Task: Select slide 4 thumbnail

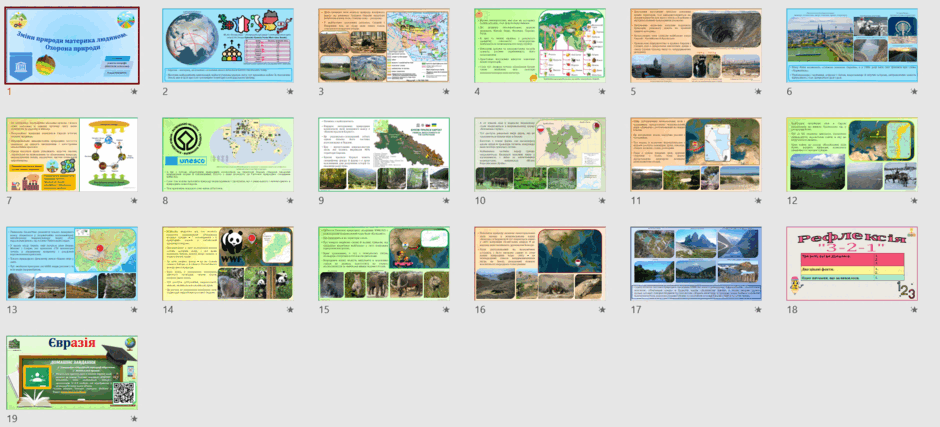Action: pos(540,46)
